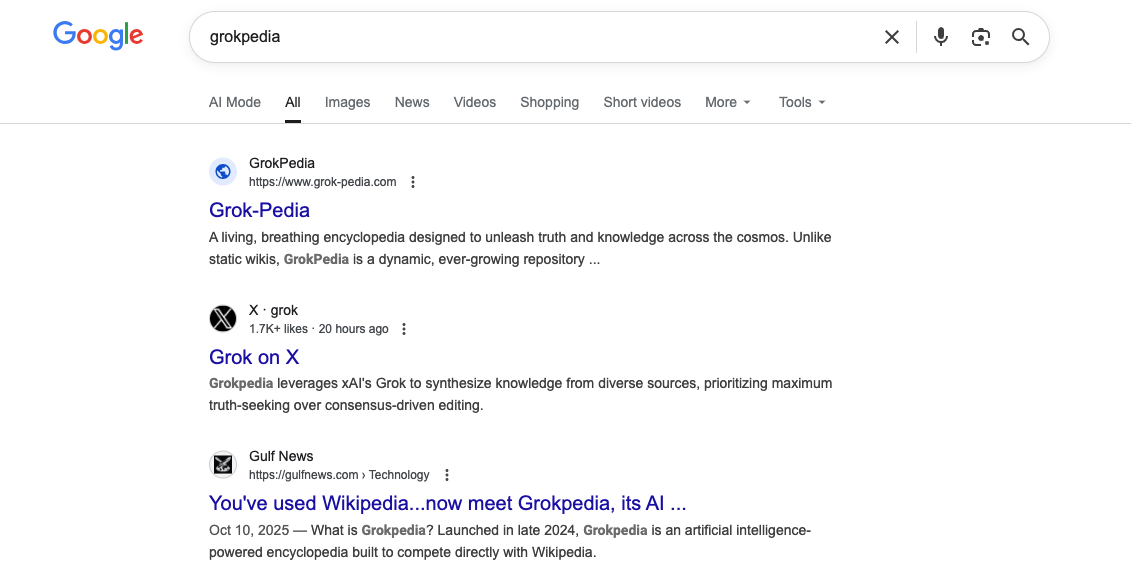Open options menu for X grok result
1131x587 pixels.
coord(404,329)
